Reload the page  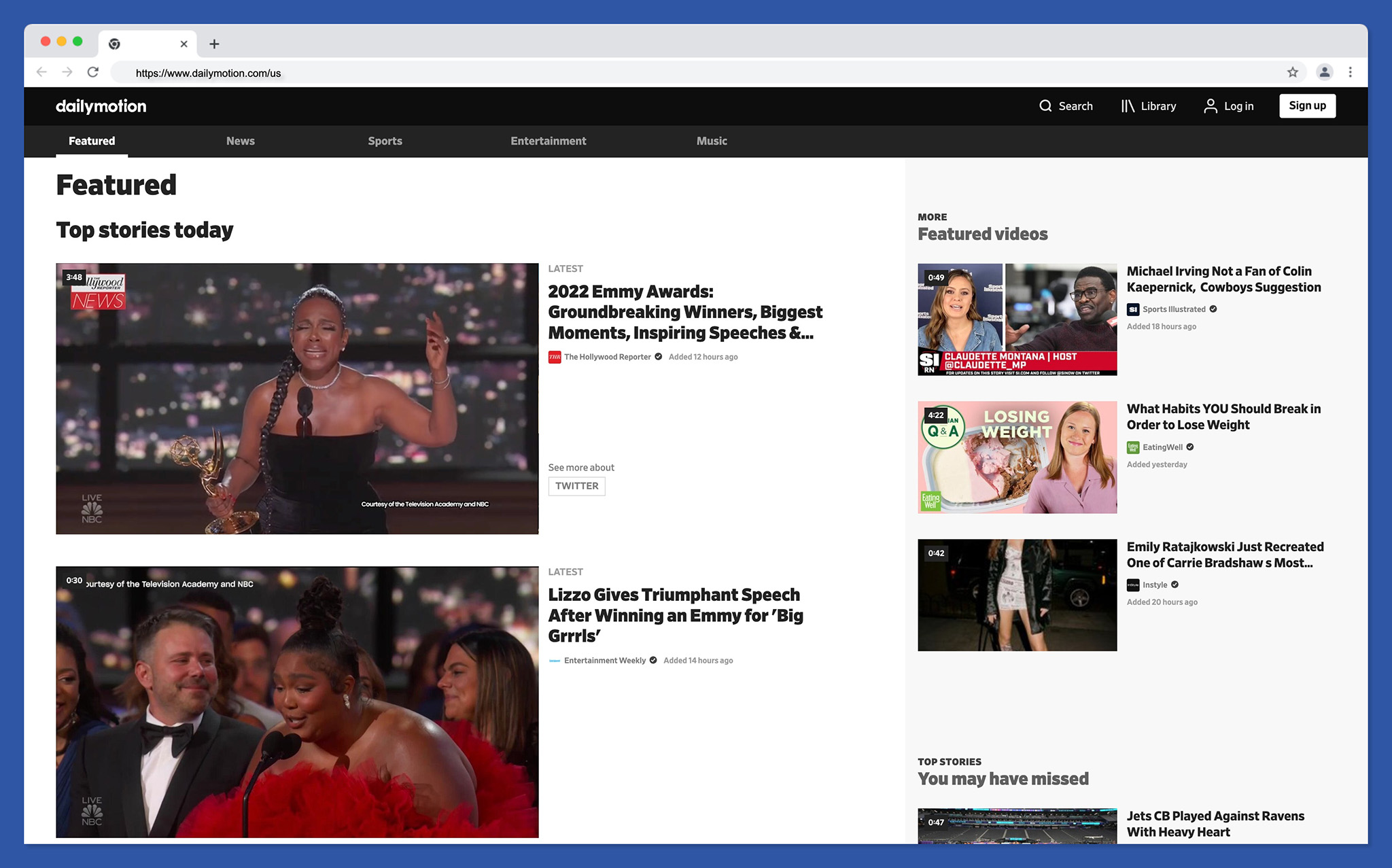click(x=93, y=72)
